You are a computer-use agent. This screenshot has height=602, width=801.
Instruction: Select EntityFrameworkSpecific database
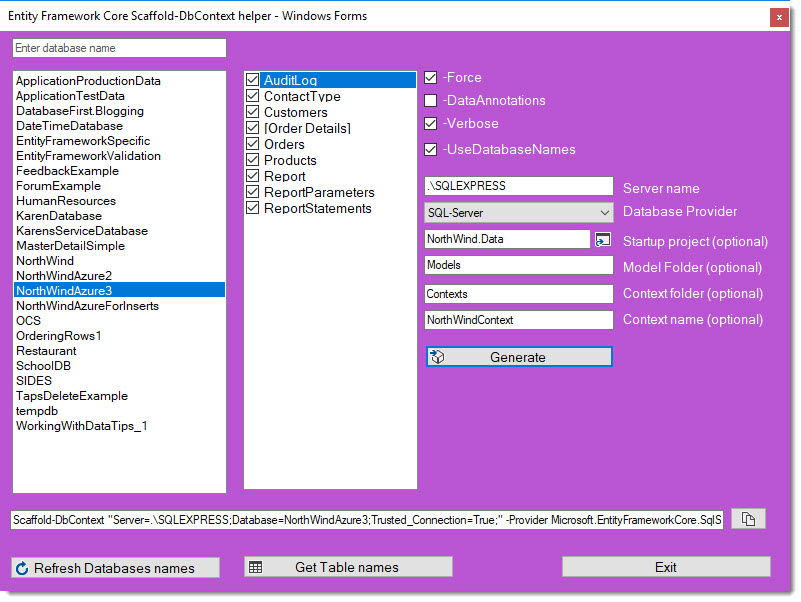coord(119,141)
